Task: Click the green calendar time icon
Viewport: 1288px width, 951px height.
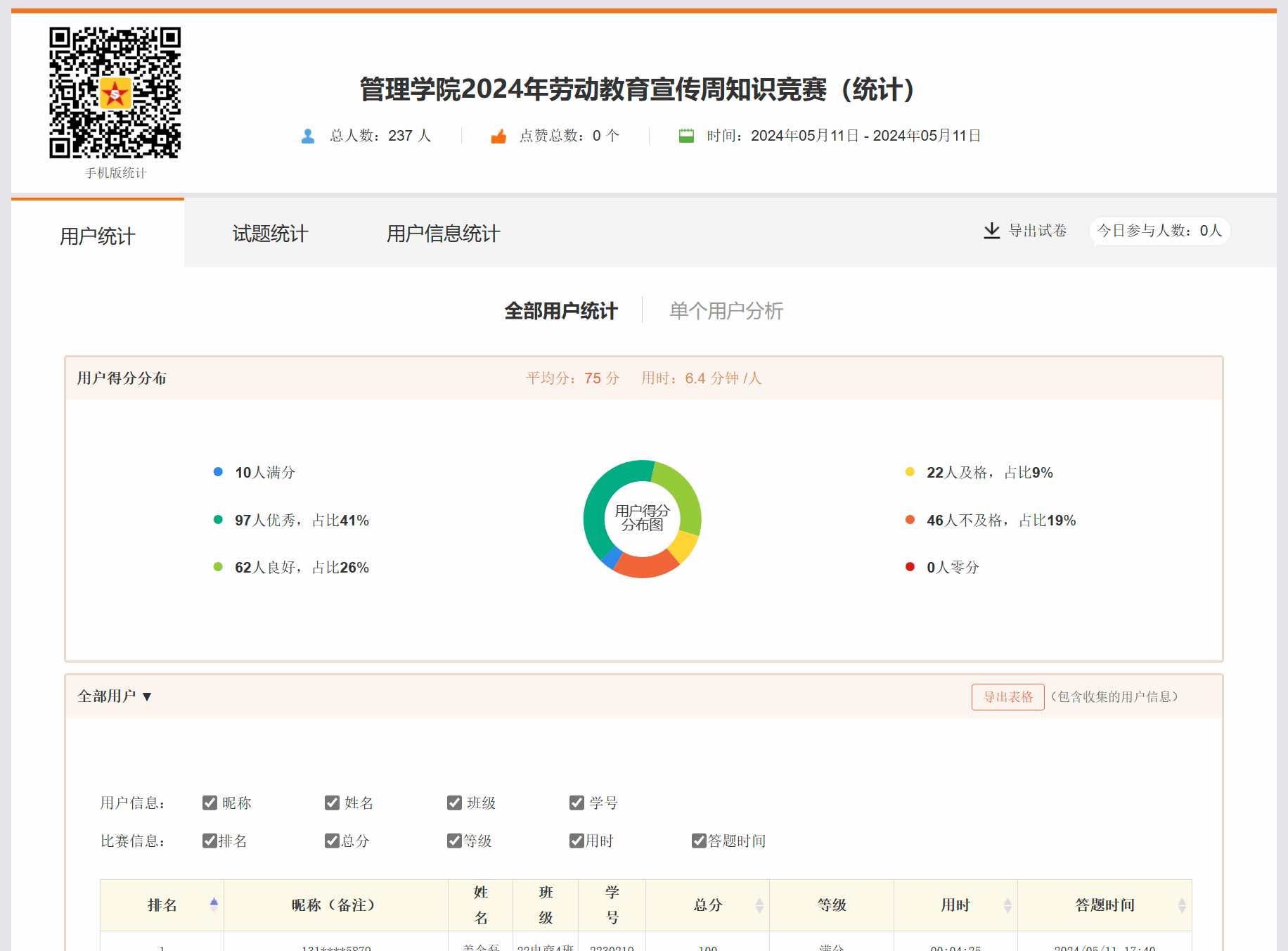Action: click(686, 136)
